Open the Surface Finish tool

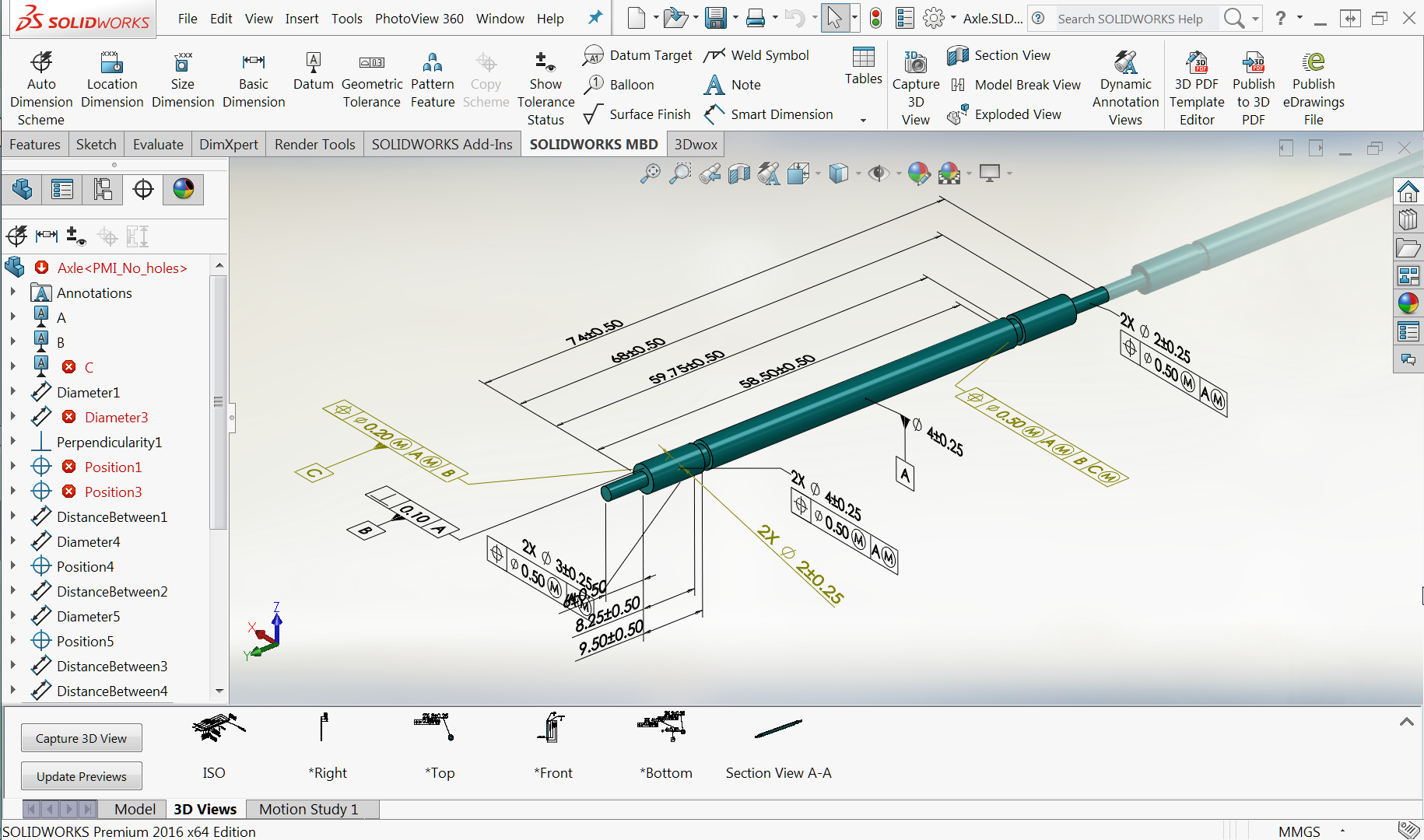[x=638, y=114]
